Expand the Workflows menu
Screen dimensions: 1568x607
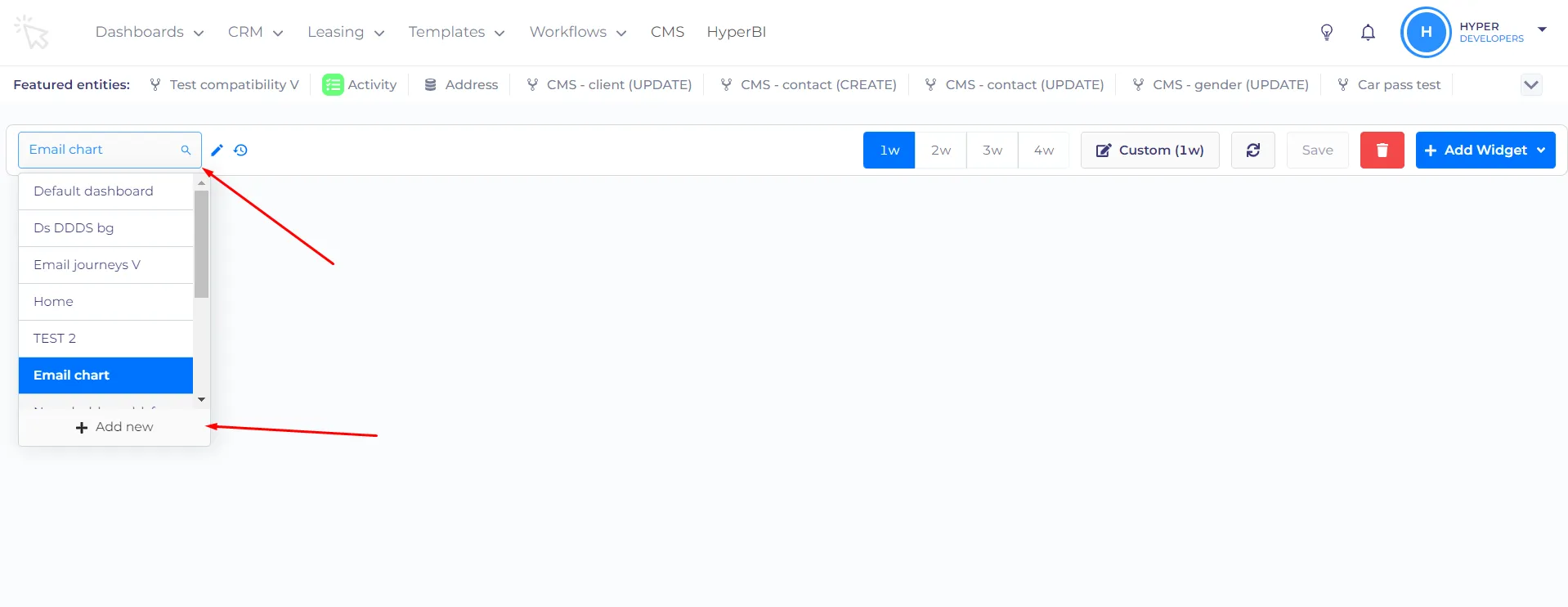pyautogui.click(x=578, y=32)
